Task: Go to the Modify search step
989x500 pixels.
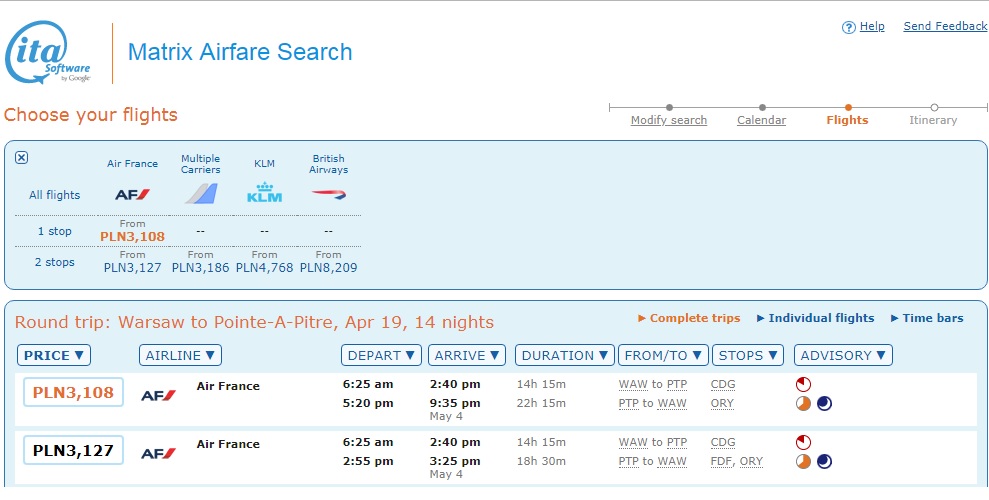Action: click(669, 120)
